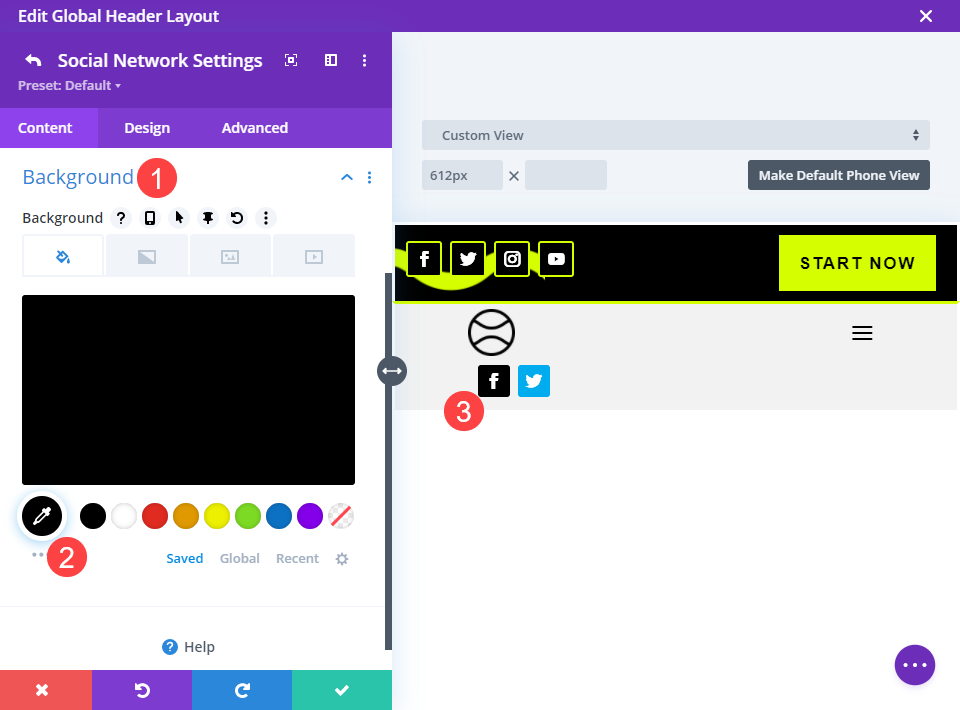Collapse the Background section with chevron
The height and width of the screenshot is (710, 960).
[x=347, y=178]
